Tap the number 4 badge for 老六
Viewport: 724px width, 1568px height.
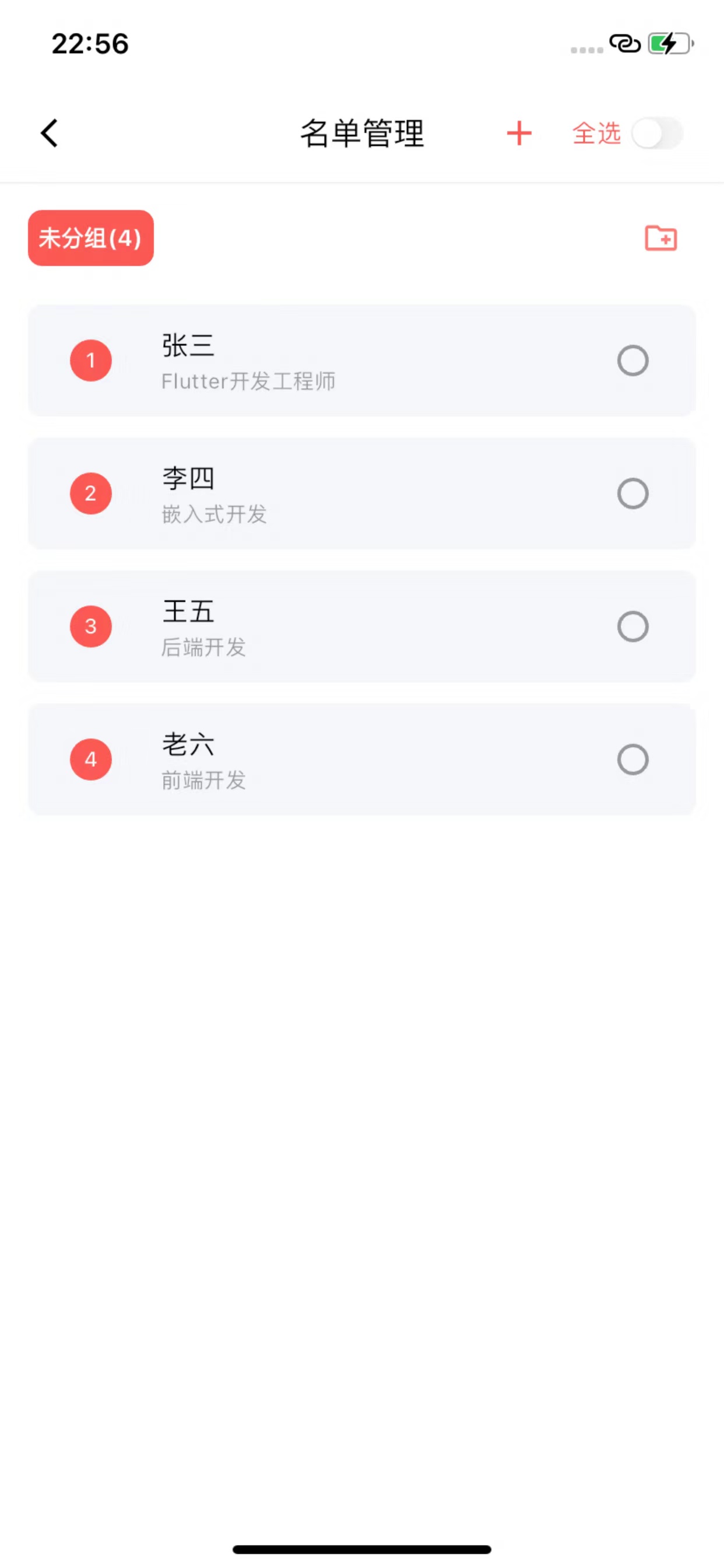click(91, 759)
